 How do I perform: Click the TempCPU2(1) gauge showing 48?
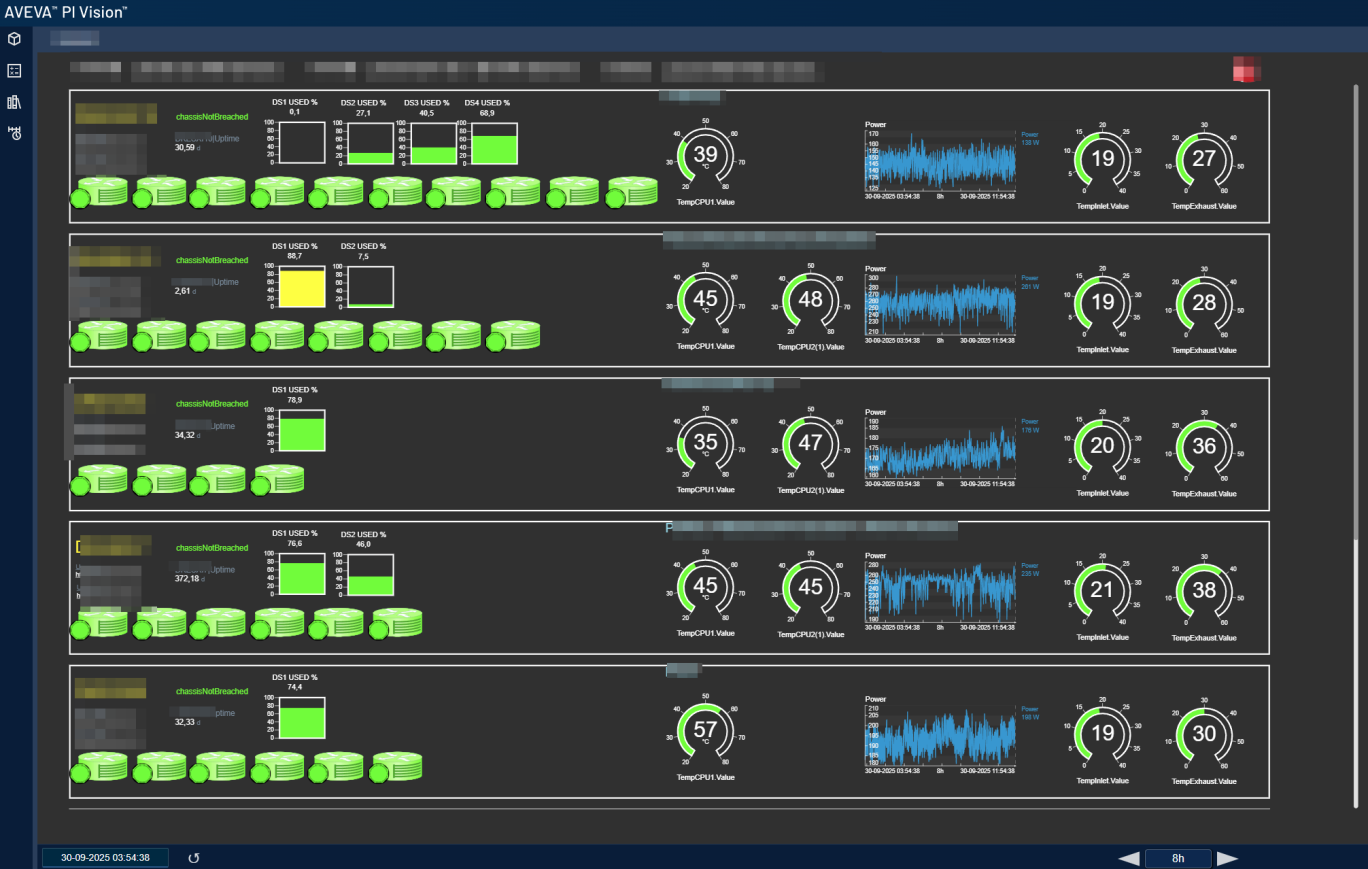point(810,299)
